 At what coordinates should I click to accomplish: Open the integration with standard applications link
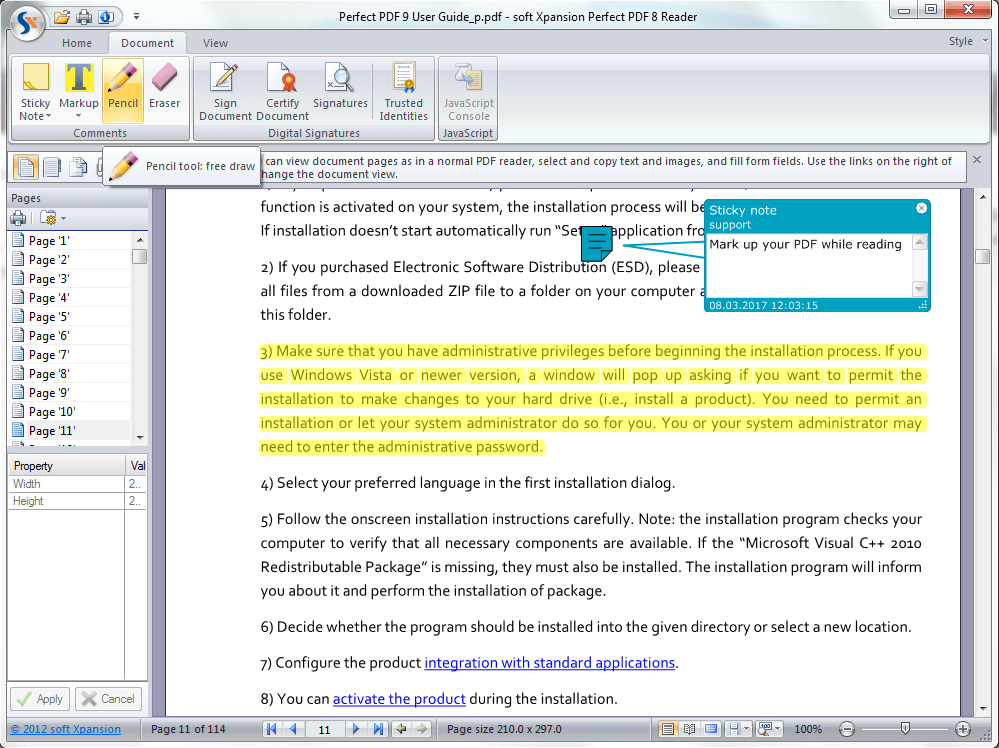coord(549,663)
